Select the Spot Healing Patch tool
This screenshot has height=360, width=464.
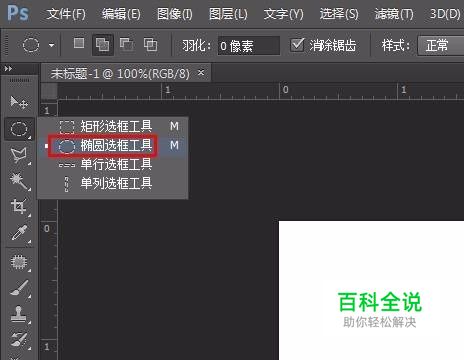pyautogui.click(x=19, y=262)
